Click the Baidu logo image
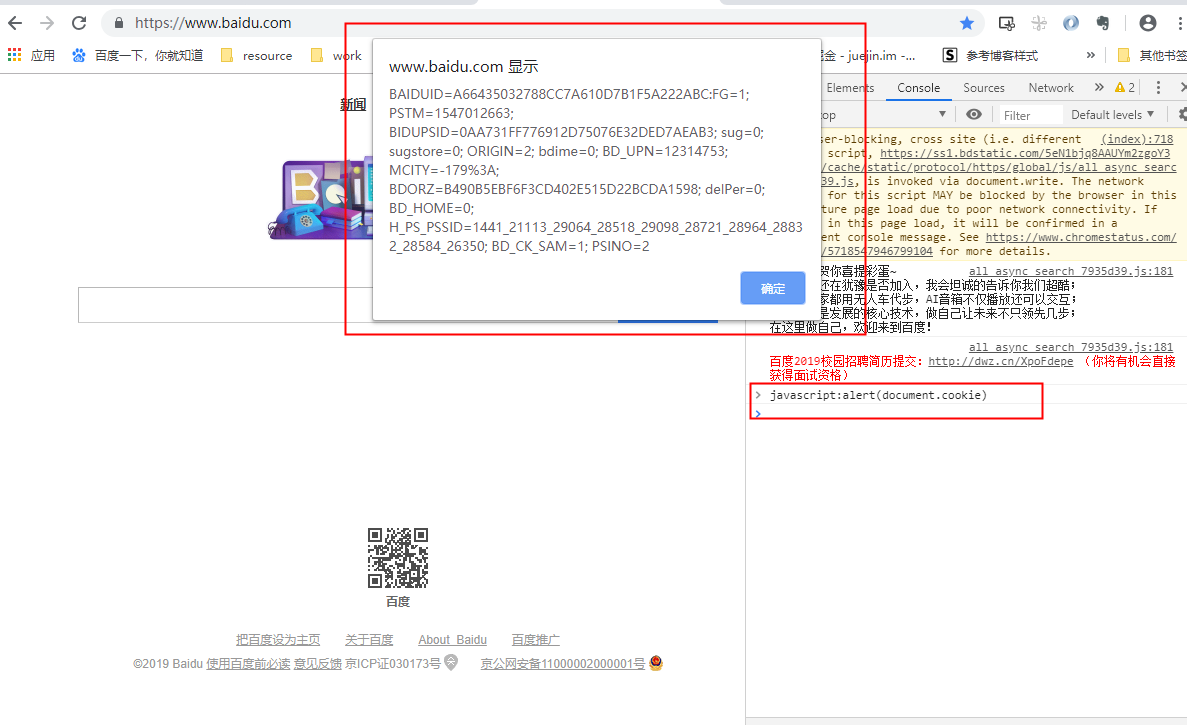 (x=322, y=199)
